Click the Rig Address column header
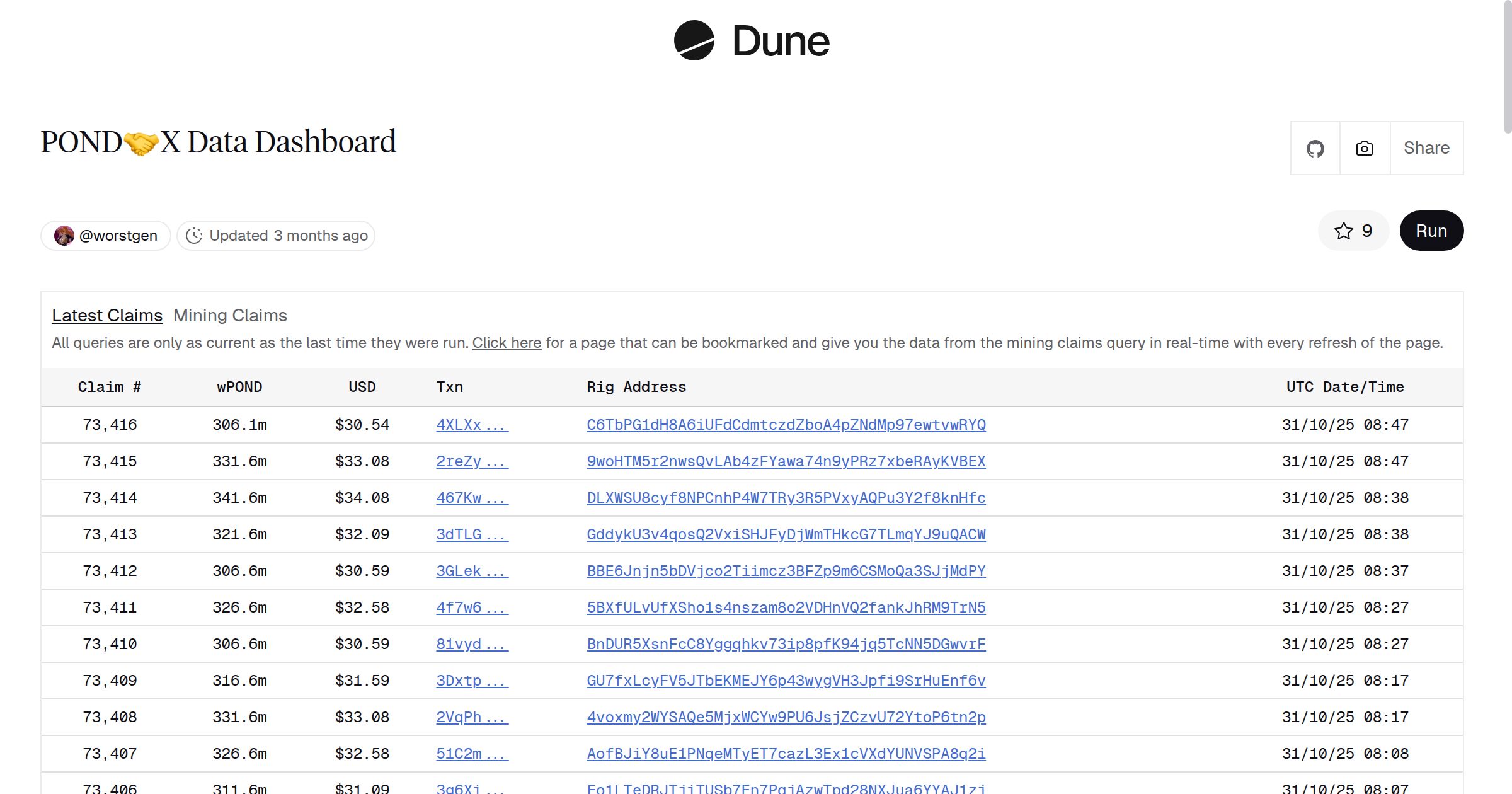 (636, 387)
